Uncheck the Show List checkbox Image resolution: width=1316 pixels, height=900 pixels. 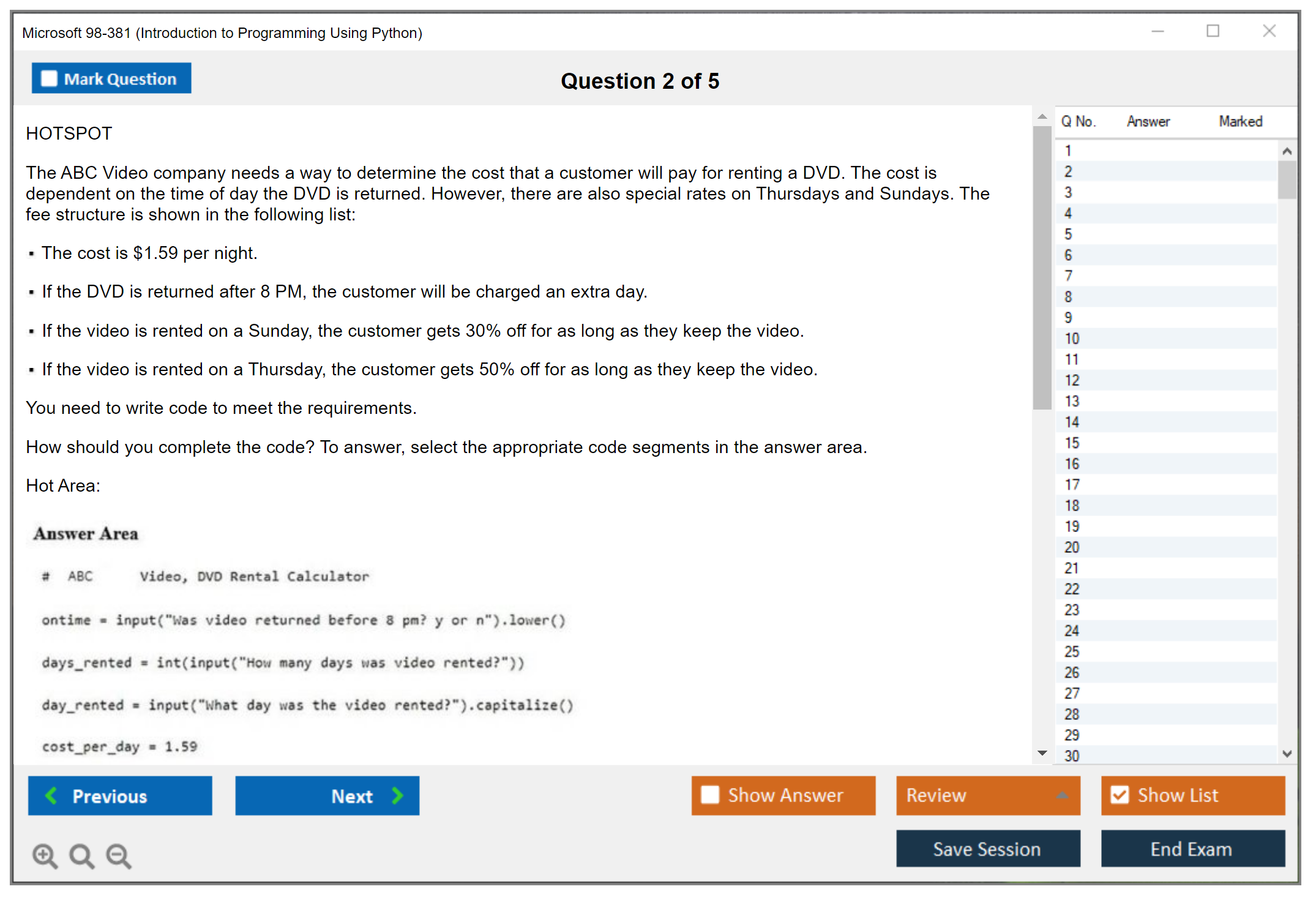(x=1120, y=795)
